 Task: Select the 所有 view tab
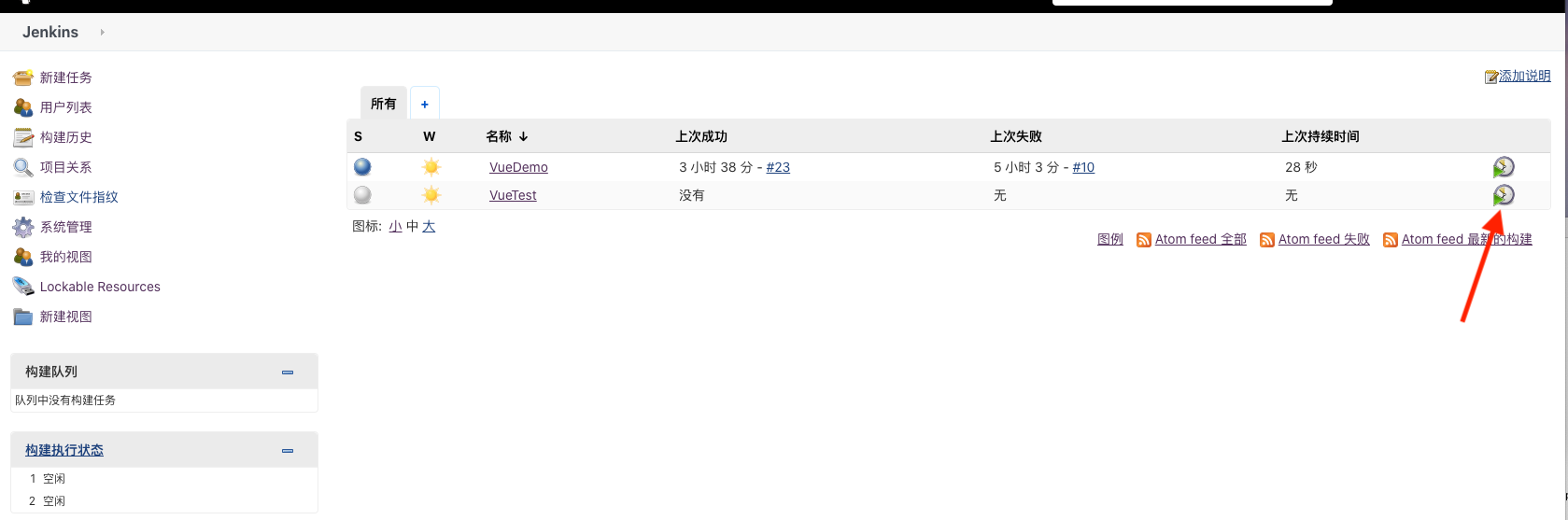[383, 104]
